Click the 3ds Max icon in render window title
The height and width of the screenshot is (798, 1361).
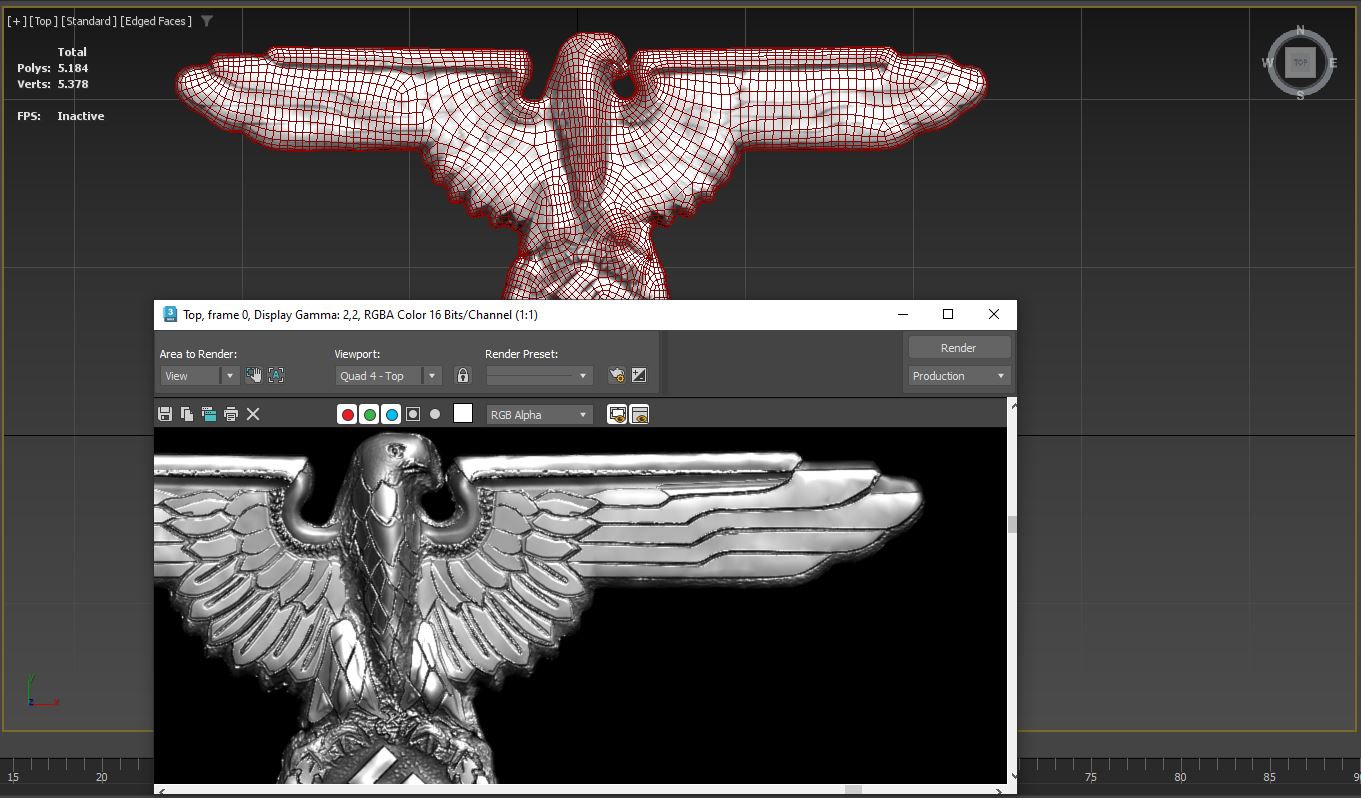pos(170,314)
